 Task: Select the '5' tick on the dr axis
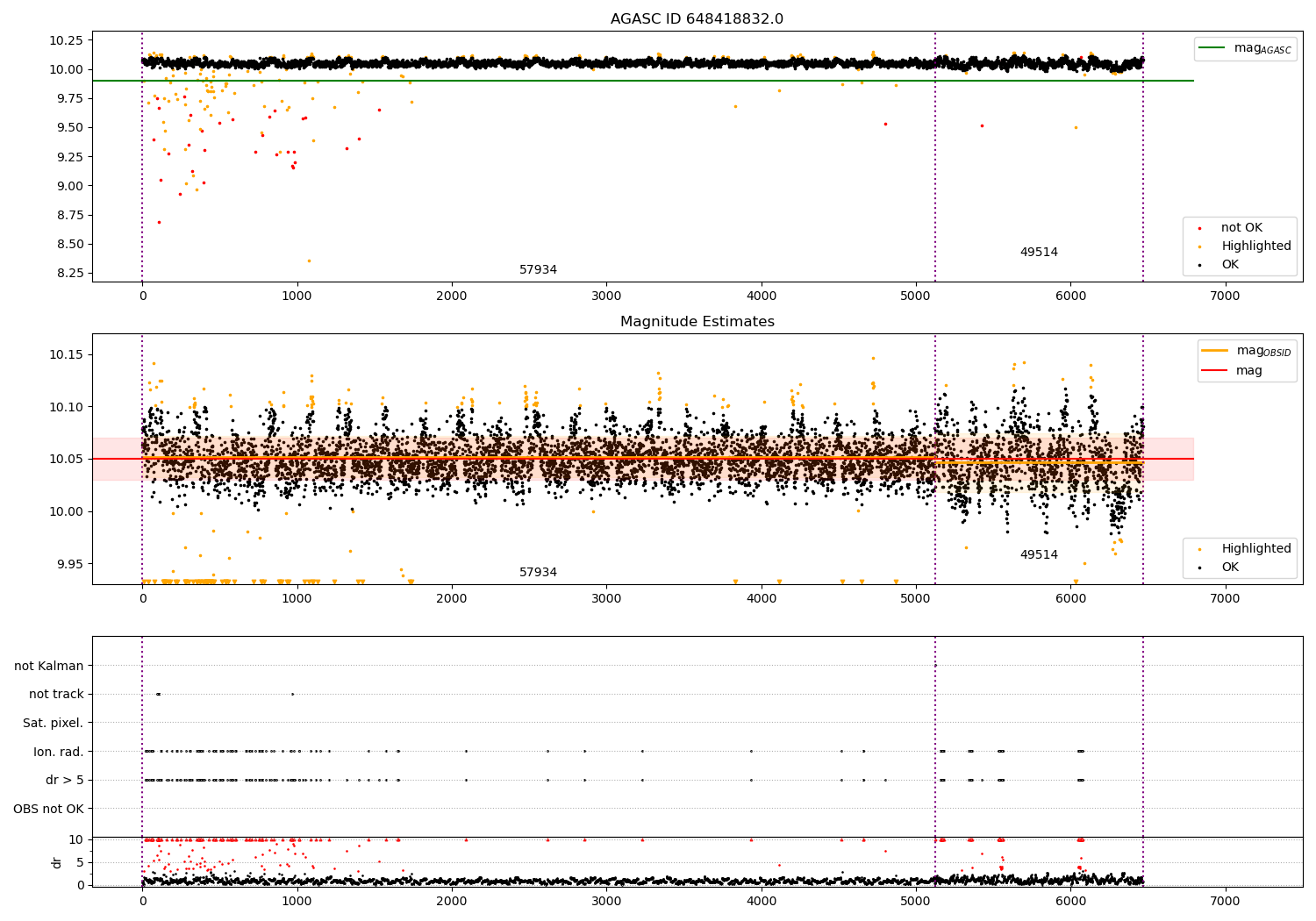(x=80, y=862)
